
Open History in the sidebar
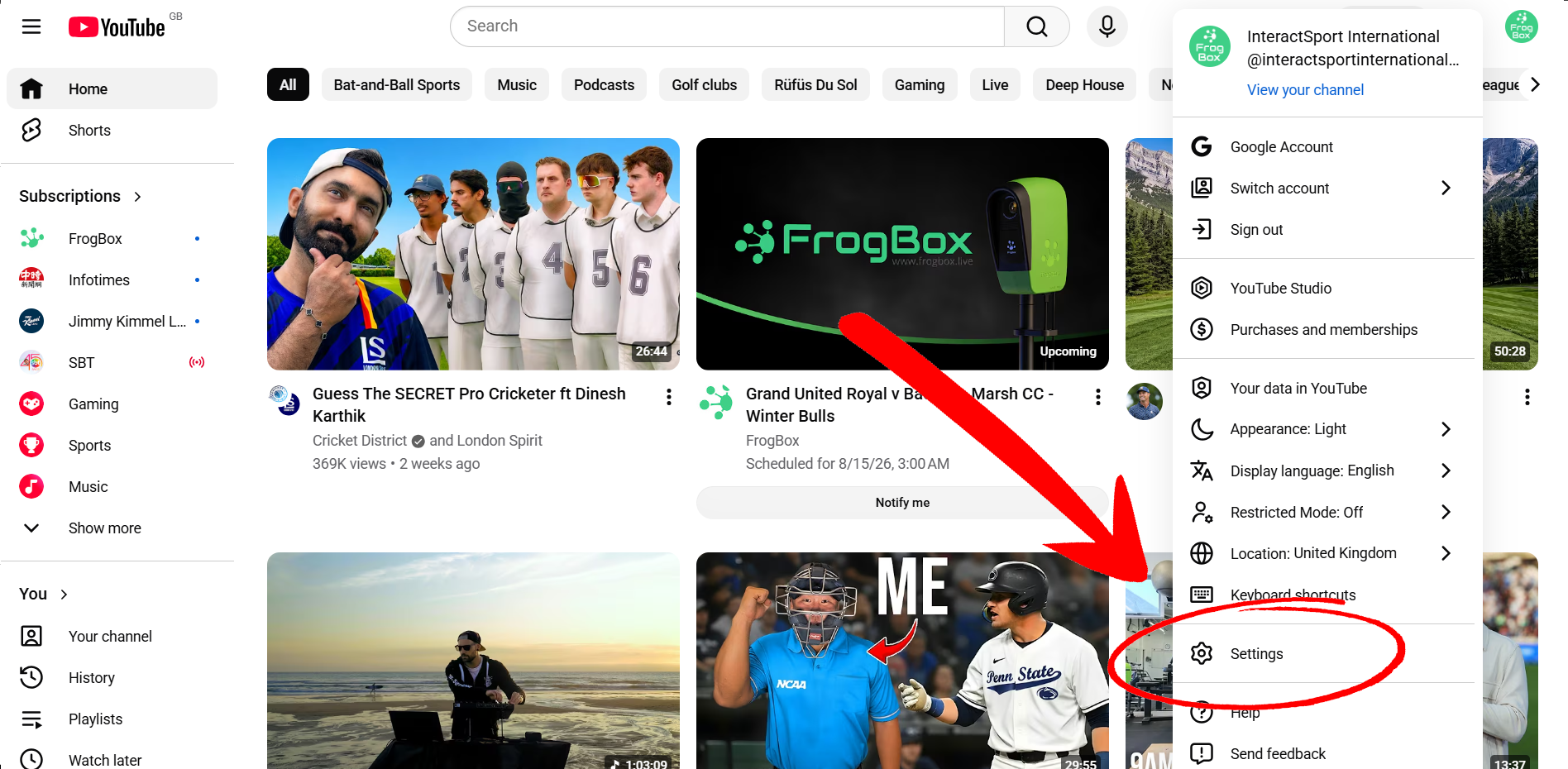click(112, 678)
